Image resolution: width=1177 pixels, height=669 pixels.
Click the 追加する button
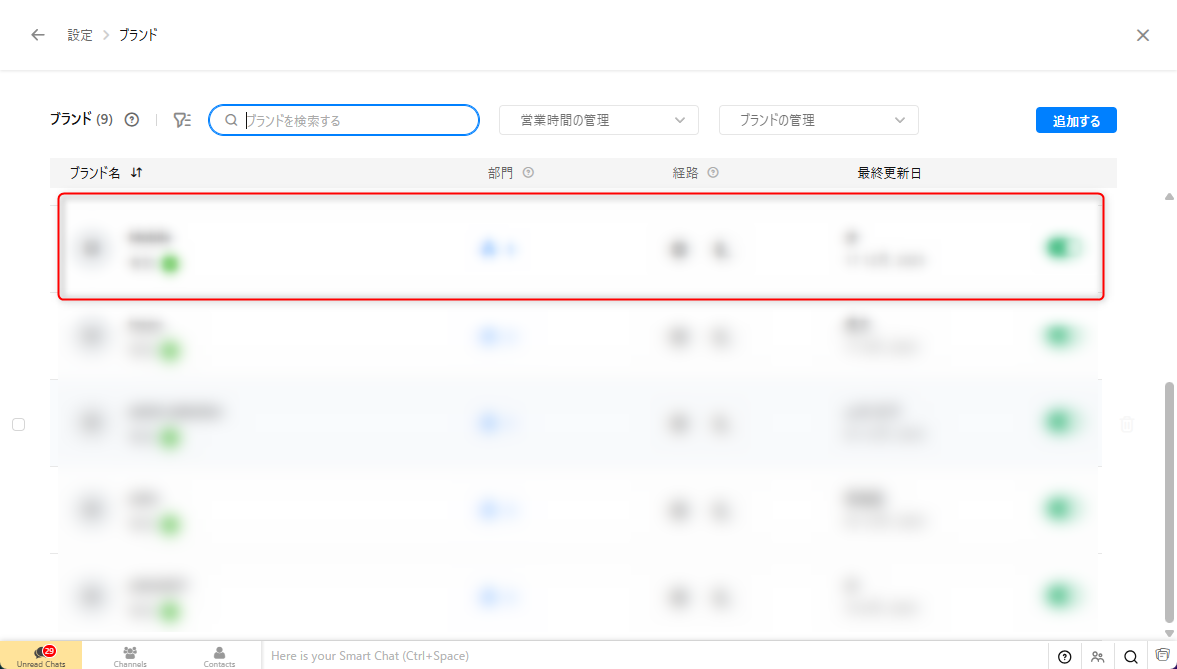click(1076, 120)
